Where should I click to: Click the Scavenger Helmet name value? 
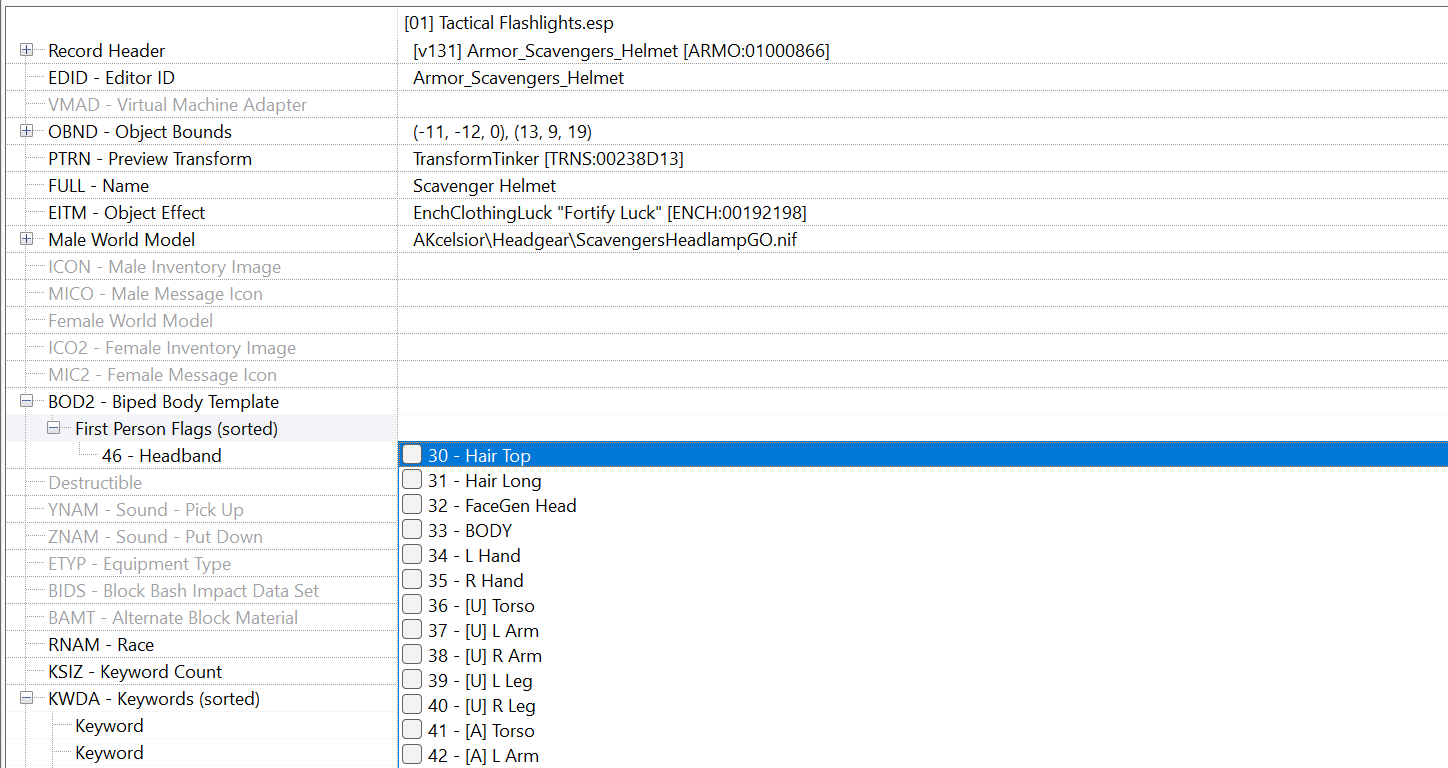(484, 185)
